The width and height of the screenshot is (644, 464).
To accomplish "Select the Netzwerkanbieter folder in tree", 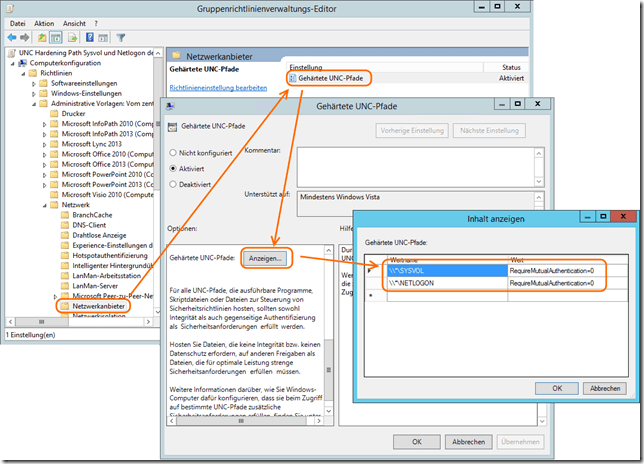I will tap(100, 305).
